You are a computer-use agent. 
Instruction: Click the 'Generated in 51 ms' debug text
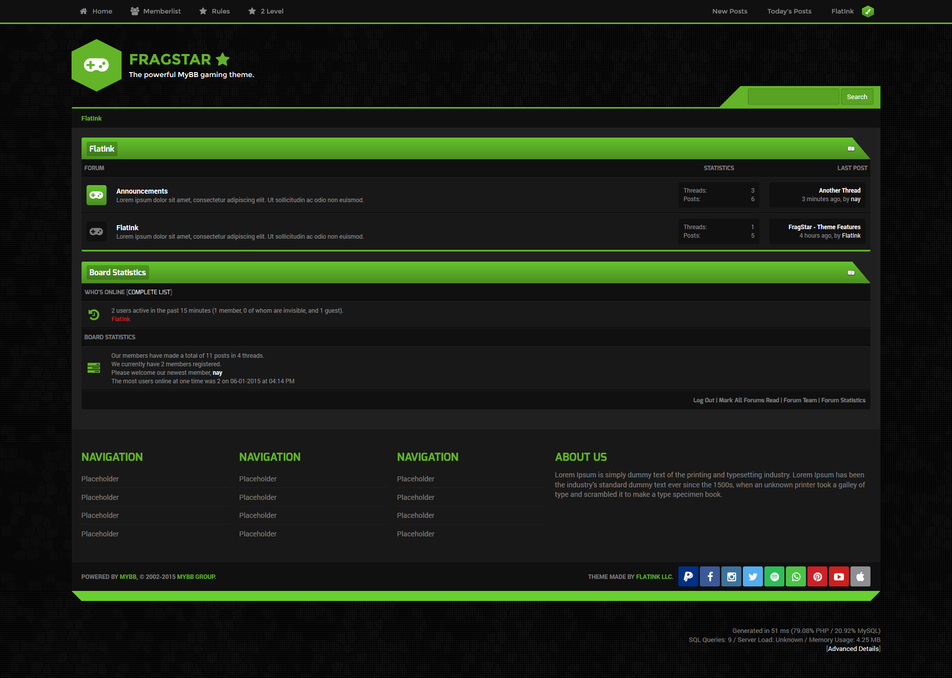(806, 631)
